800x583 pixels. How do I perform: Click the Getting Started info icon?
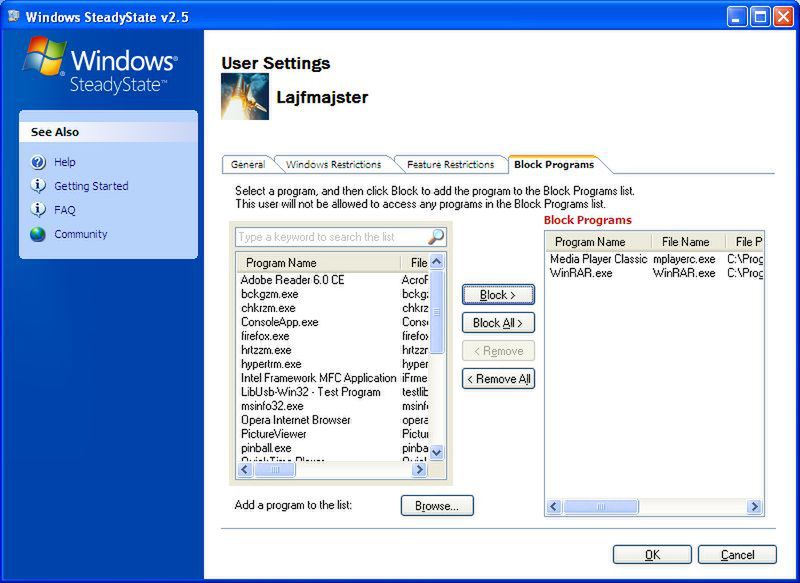(x=38, y=186)
